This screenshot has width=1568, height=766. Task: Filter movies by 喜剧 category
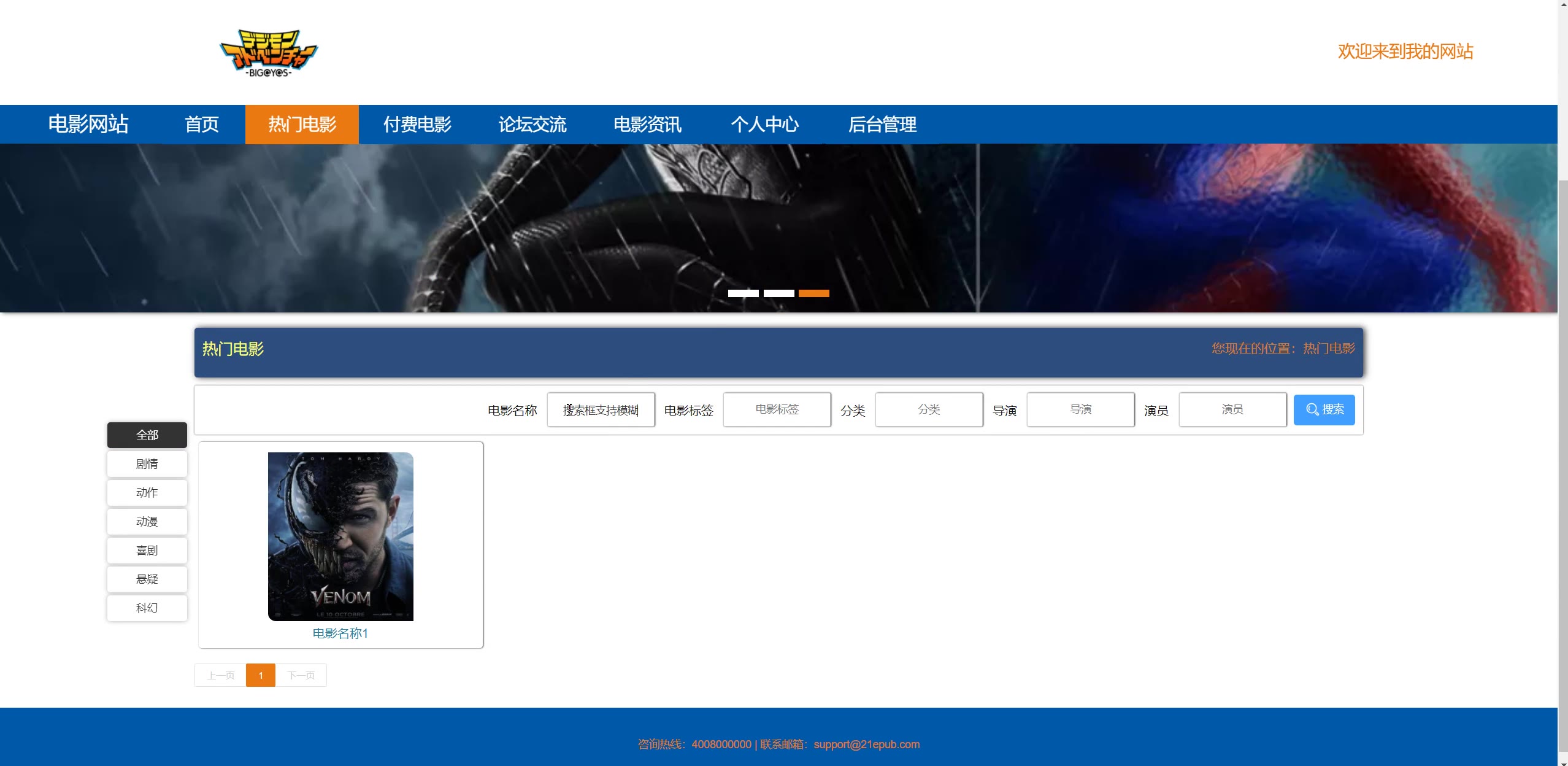click(x=147, y=550)
